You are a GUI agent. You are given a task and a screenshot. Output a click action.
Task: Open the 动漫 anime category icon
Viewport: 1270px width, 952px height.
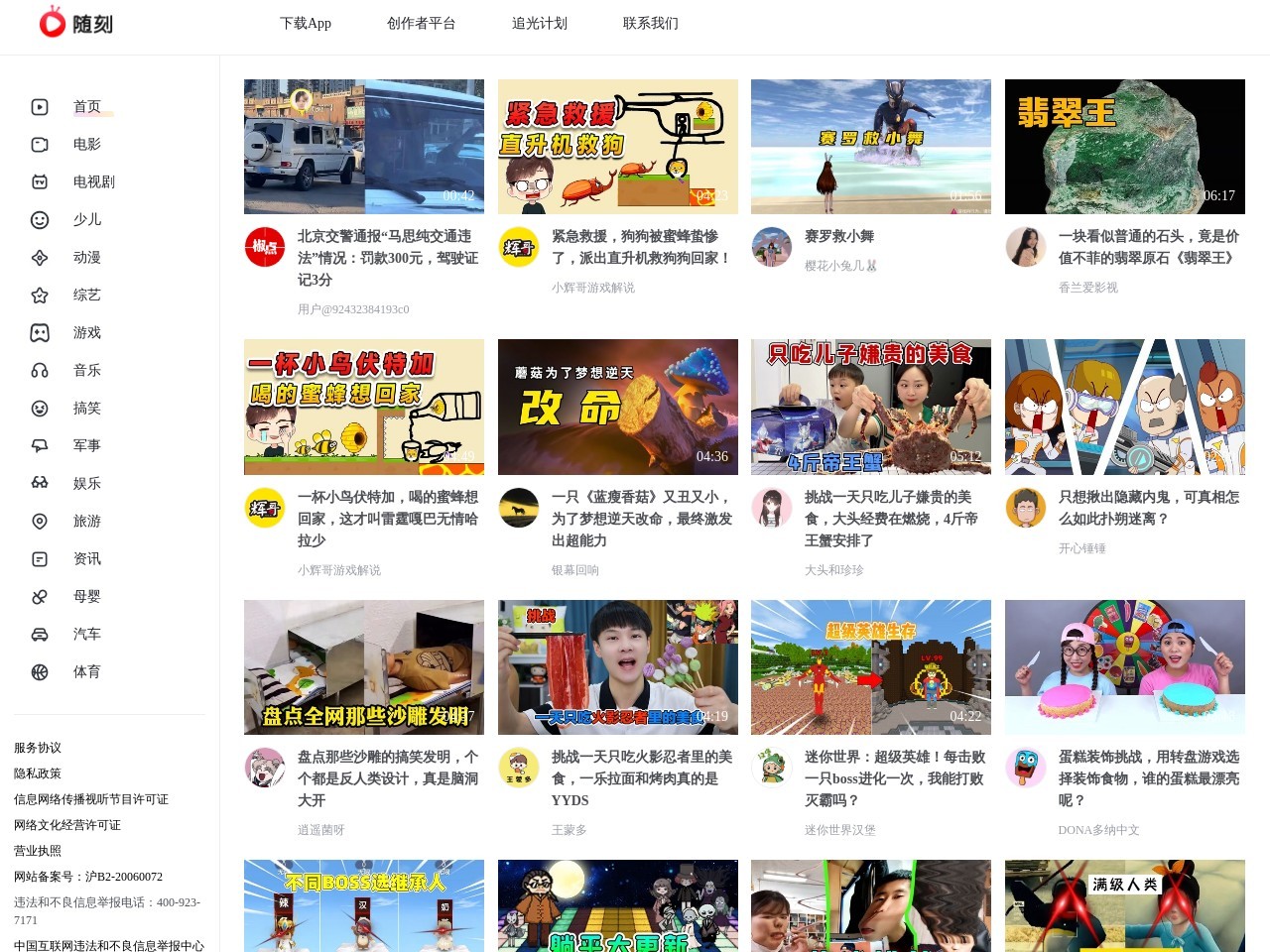(x=40, y=258)
